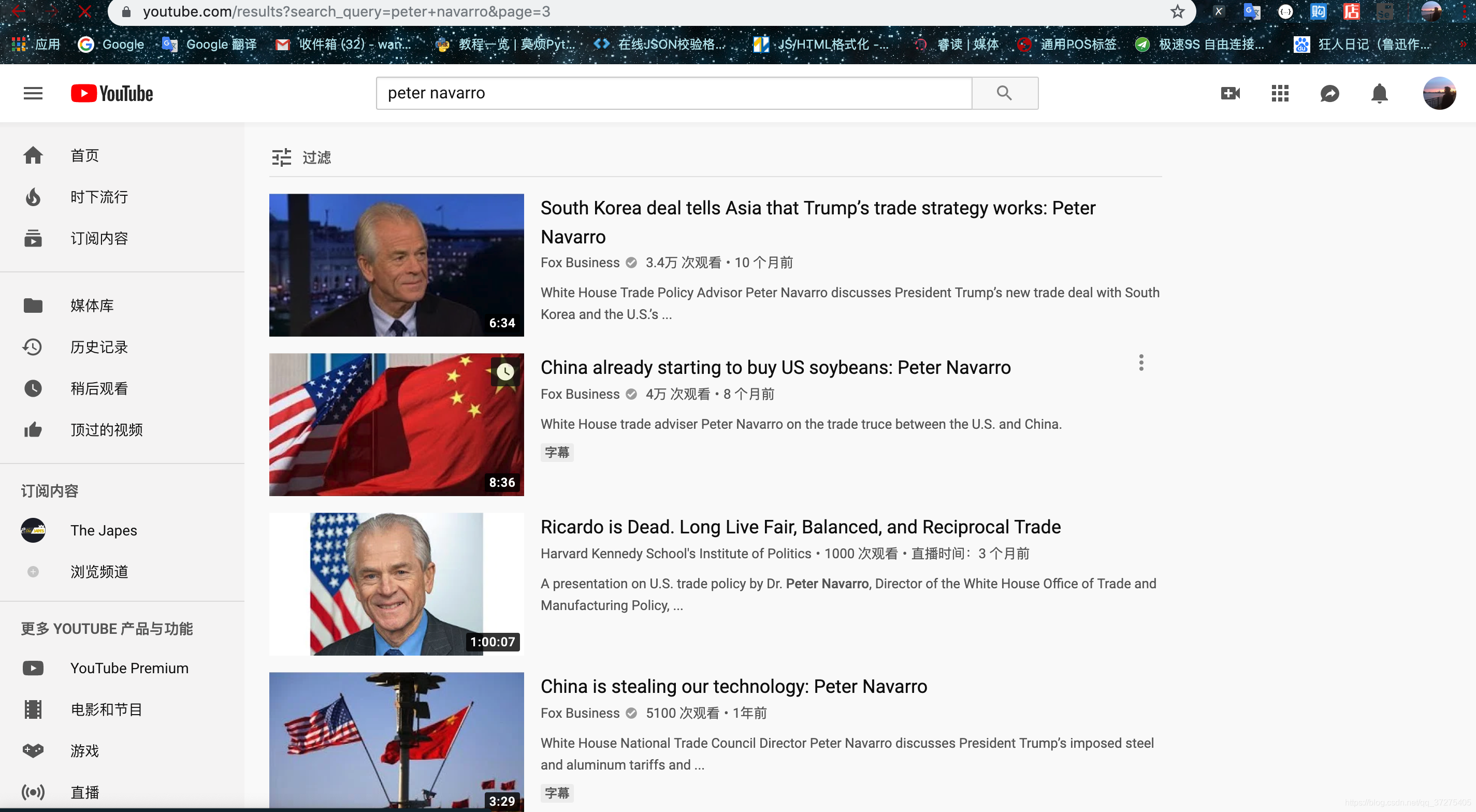Open China soybeans video thumbnail
Image resolution: width=1476 pixels, height=812 pixels.
coord(397,424)
